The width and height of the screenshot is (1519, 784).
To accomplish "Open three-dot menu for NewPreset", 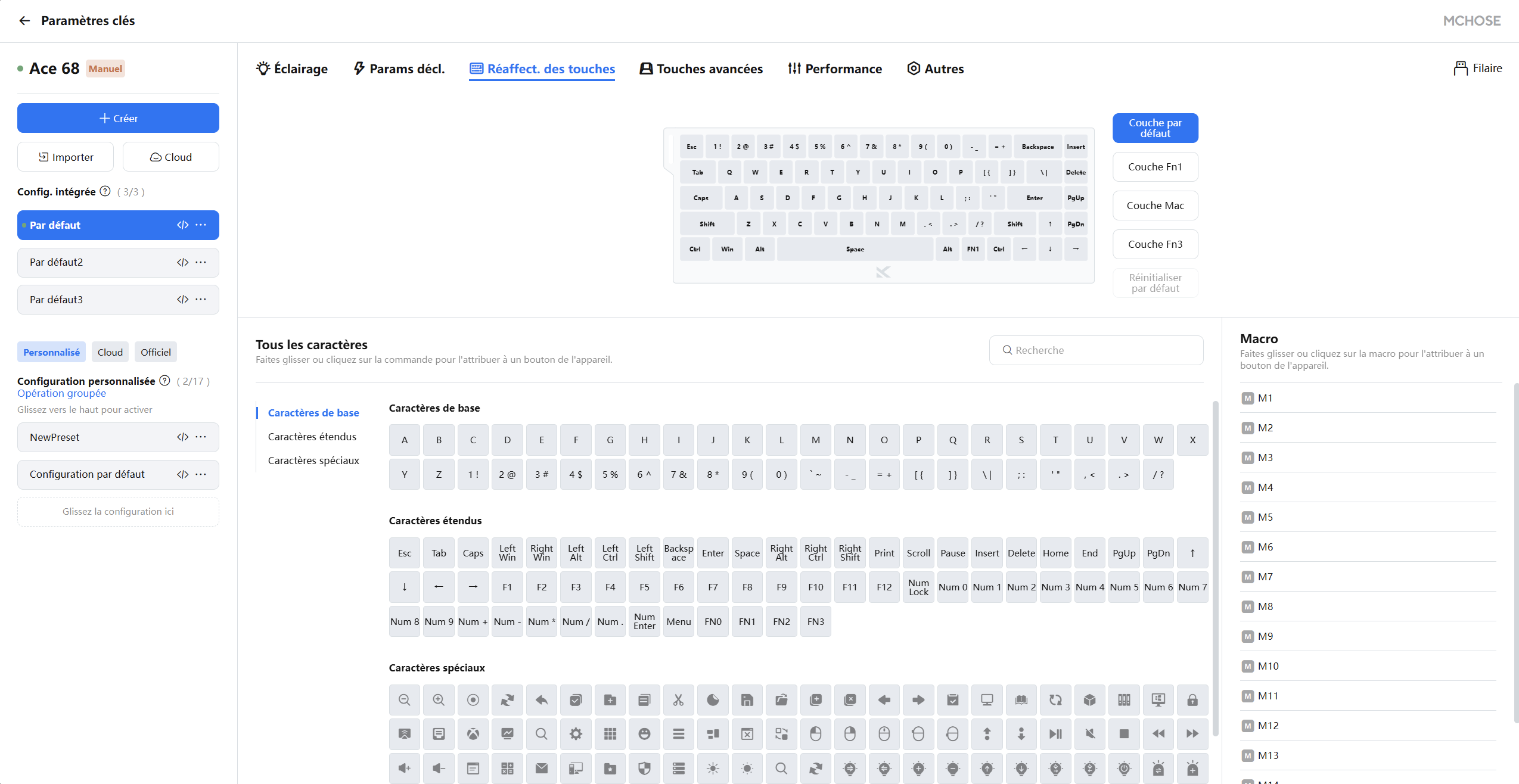I will pos(201,437).
